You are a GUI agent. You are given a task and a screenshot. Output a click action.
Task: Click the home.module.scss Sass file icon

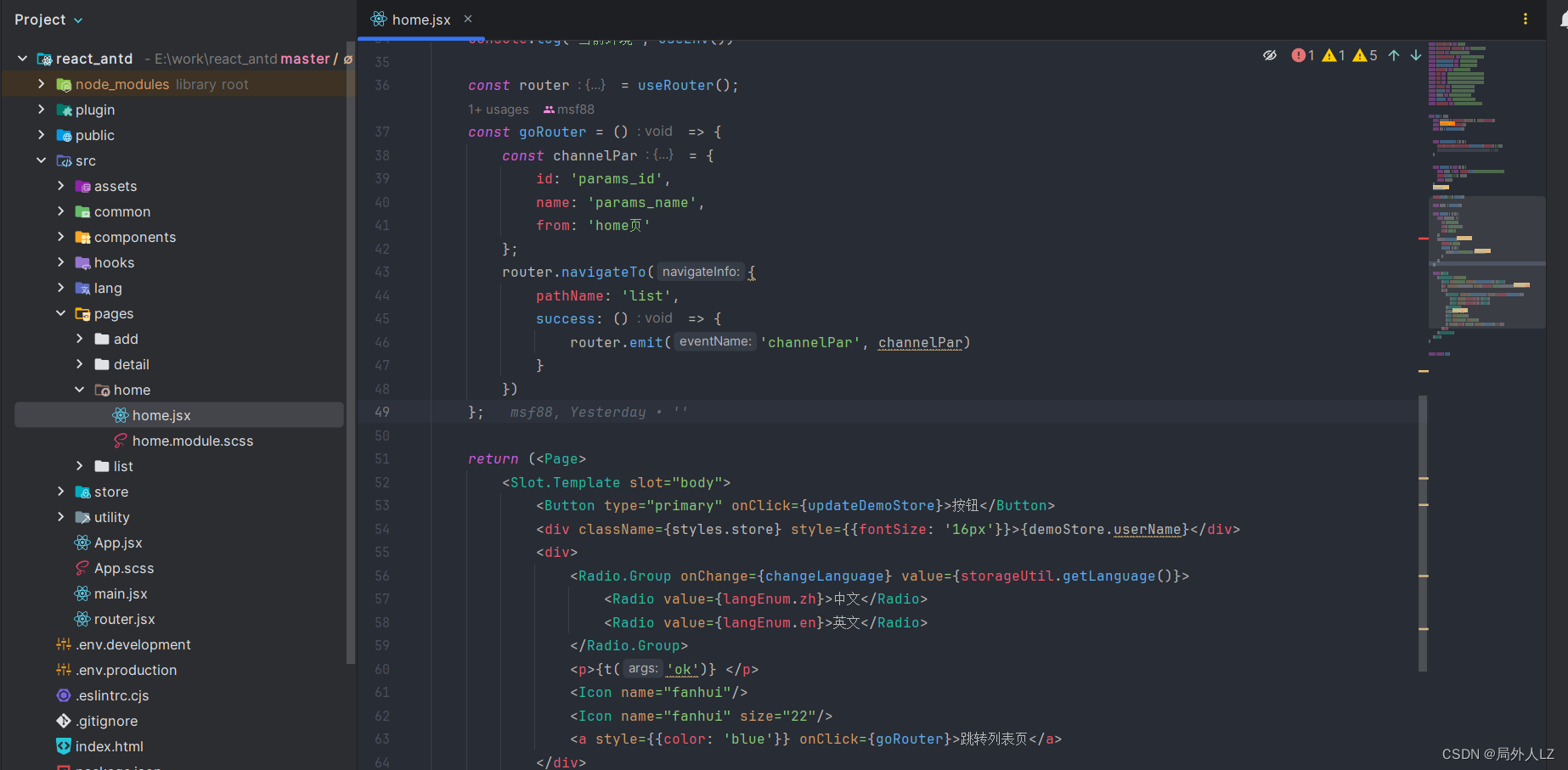click(121, 441)
